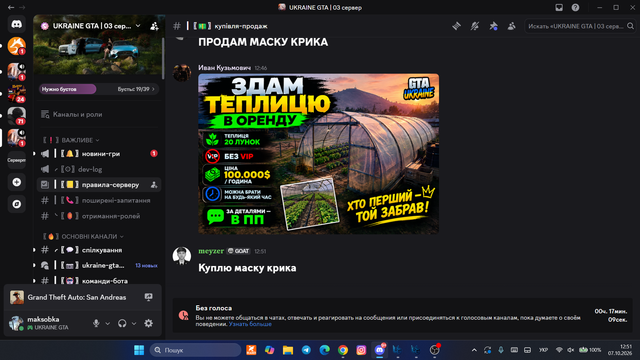Viewport: 640px width, 360px height.
Task: Open Google Chrome from taskbar
Action: point(343,350)
